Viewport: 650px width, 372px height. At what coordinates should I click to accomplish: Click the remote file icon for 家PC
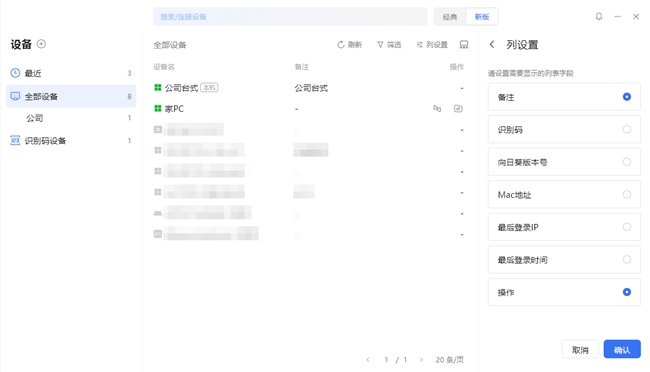pos(458,109)
